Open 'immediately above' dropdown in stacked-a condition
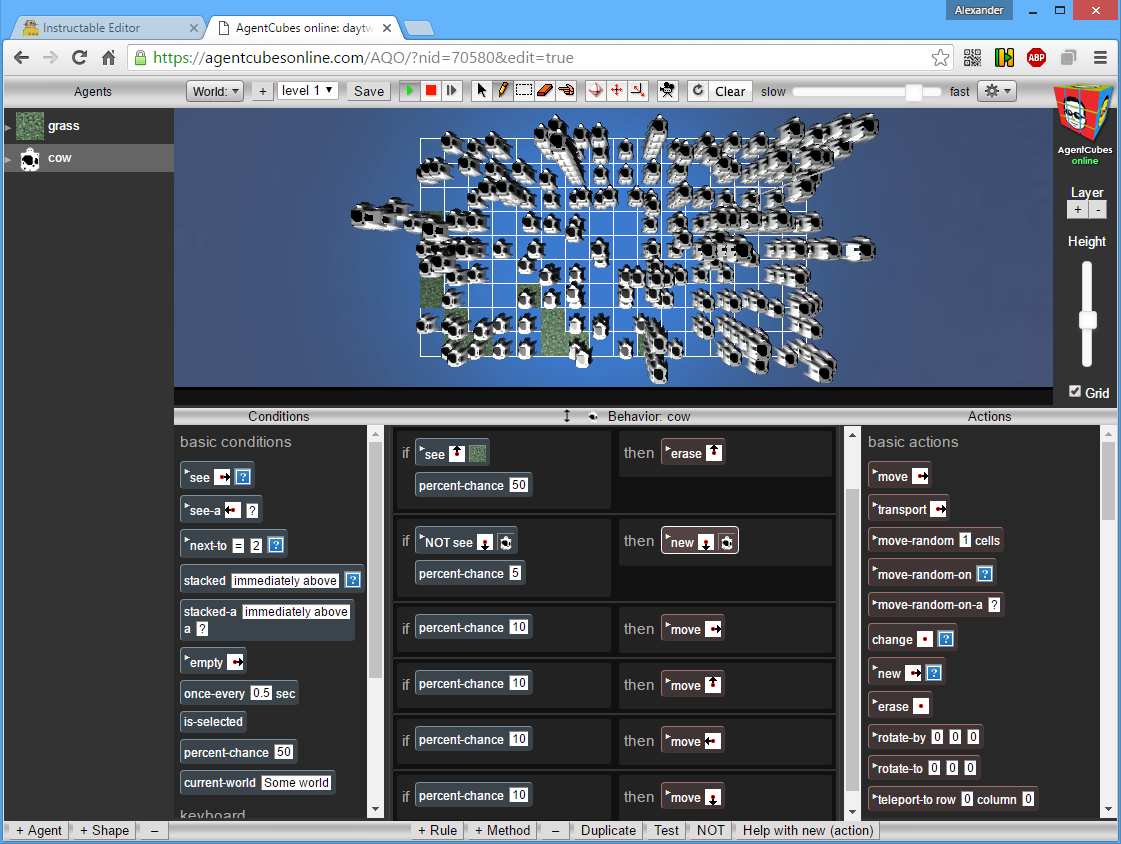1121x844 pixels. 296,612
